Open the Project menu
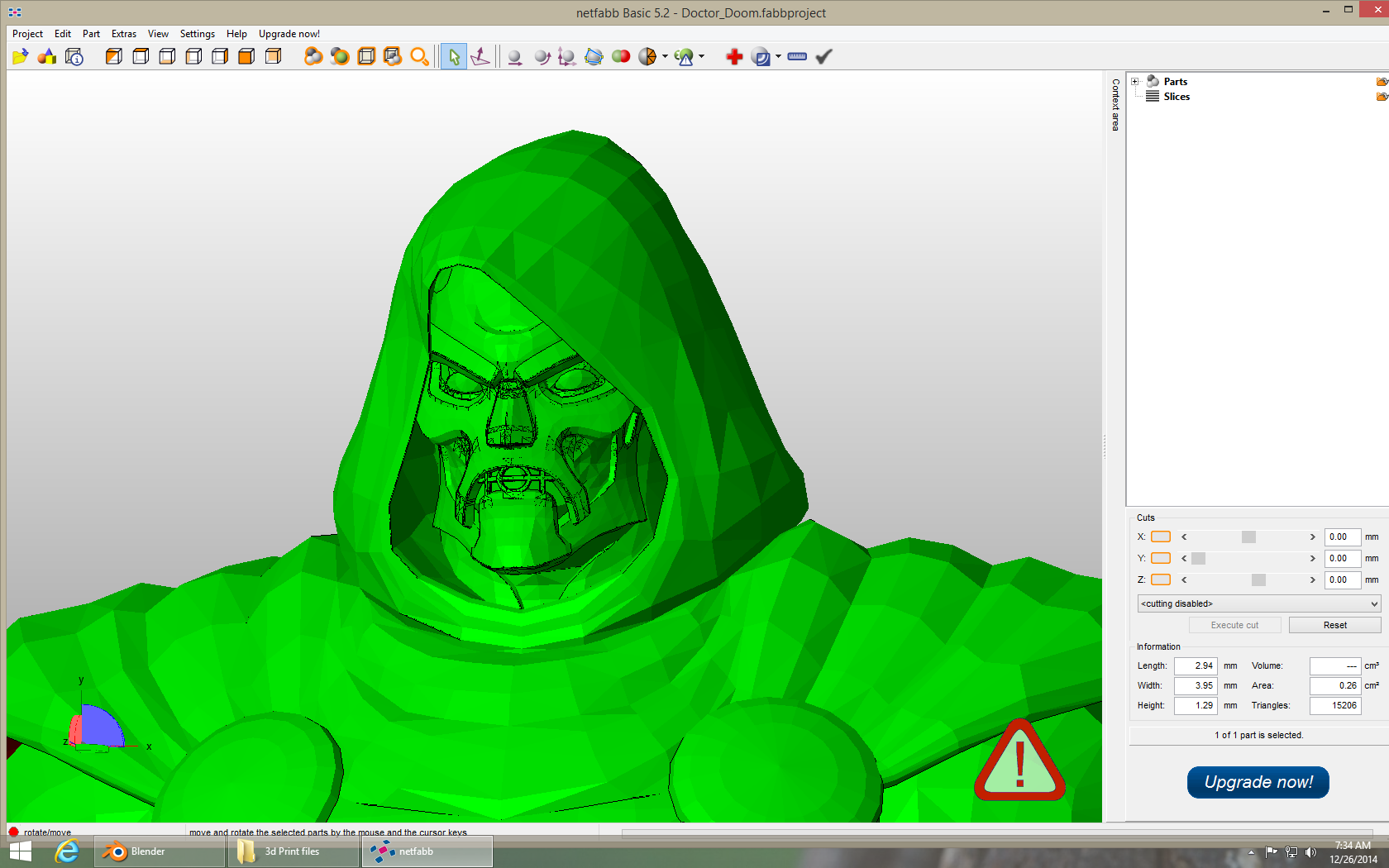This screenshot has width=1389, height=868. [27, 34]
